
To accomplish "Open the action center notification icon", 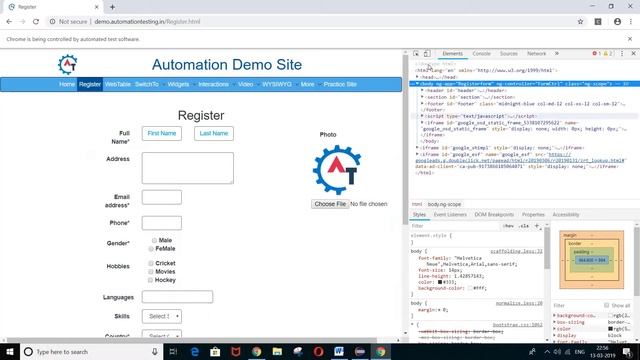I will click(x=627, y=351).
